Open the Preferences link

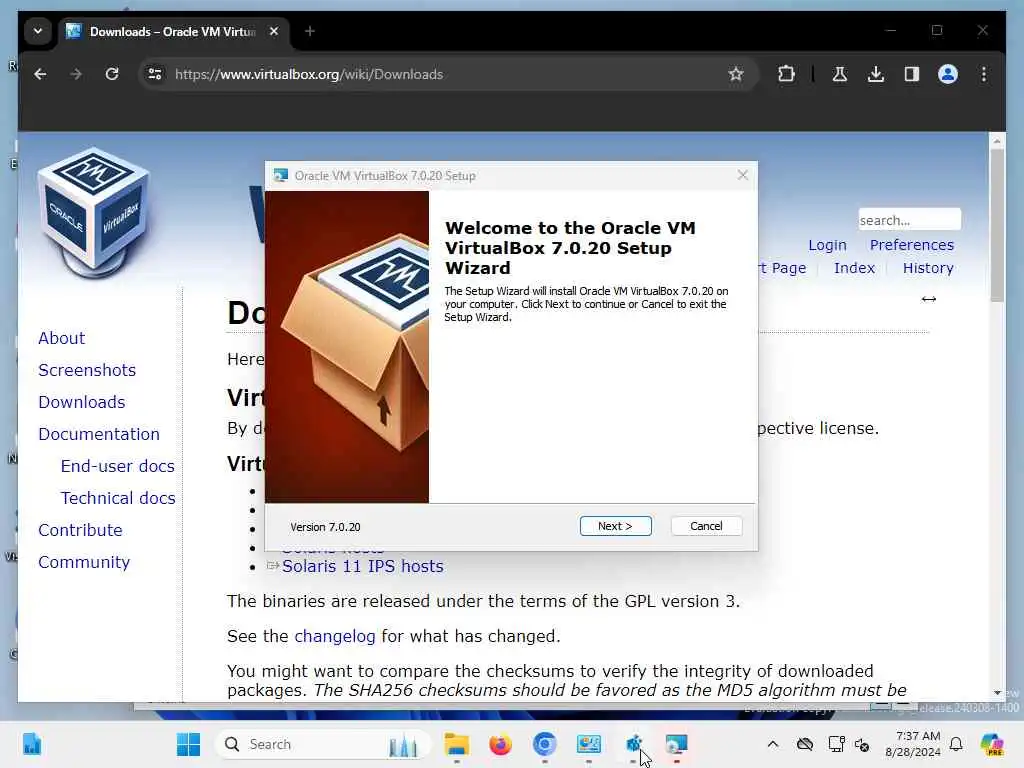(912, 245)
